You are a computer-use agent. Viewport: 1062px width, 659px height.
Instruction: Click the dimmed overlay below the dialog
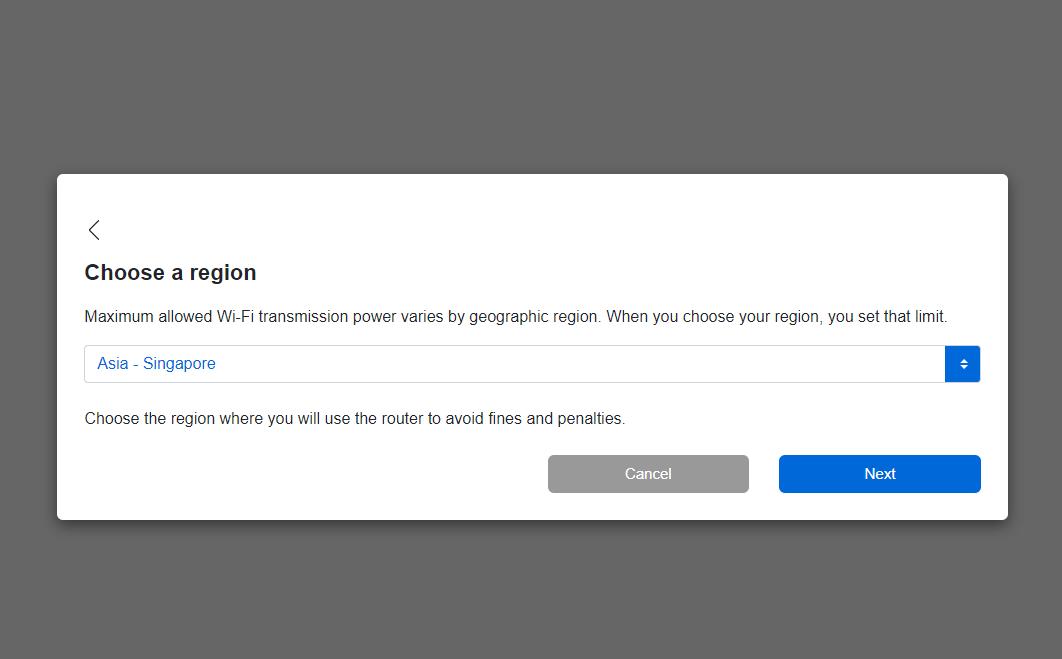pos(531,590)
